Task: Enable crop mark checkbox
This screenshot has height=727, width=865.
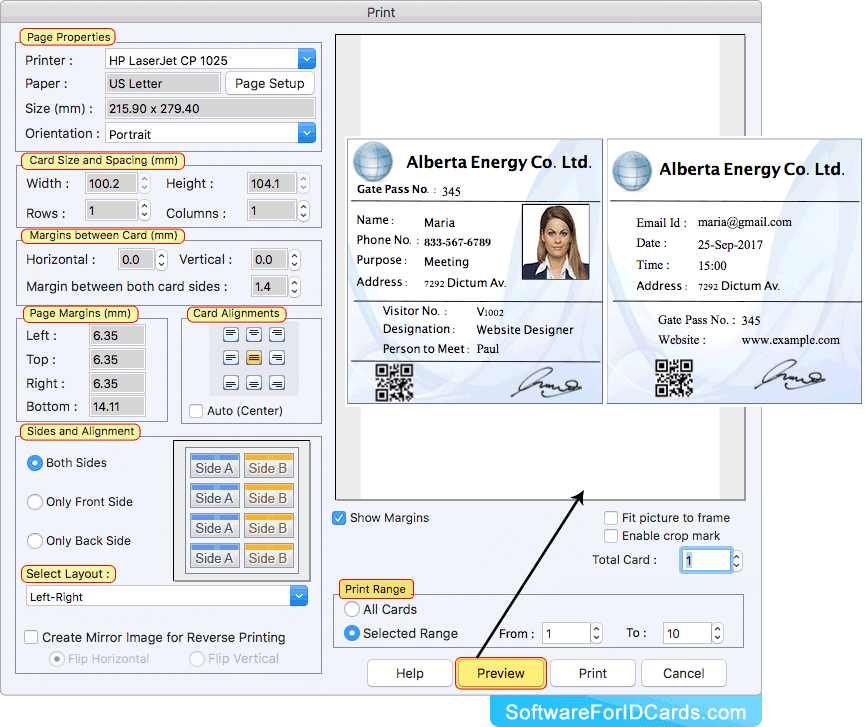Action: point(611,536)
